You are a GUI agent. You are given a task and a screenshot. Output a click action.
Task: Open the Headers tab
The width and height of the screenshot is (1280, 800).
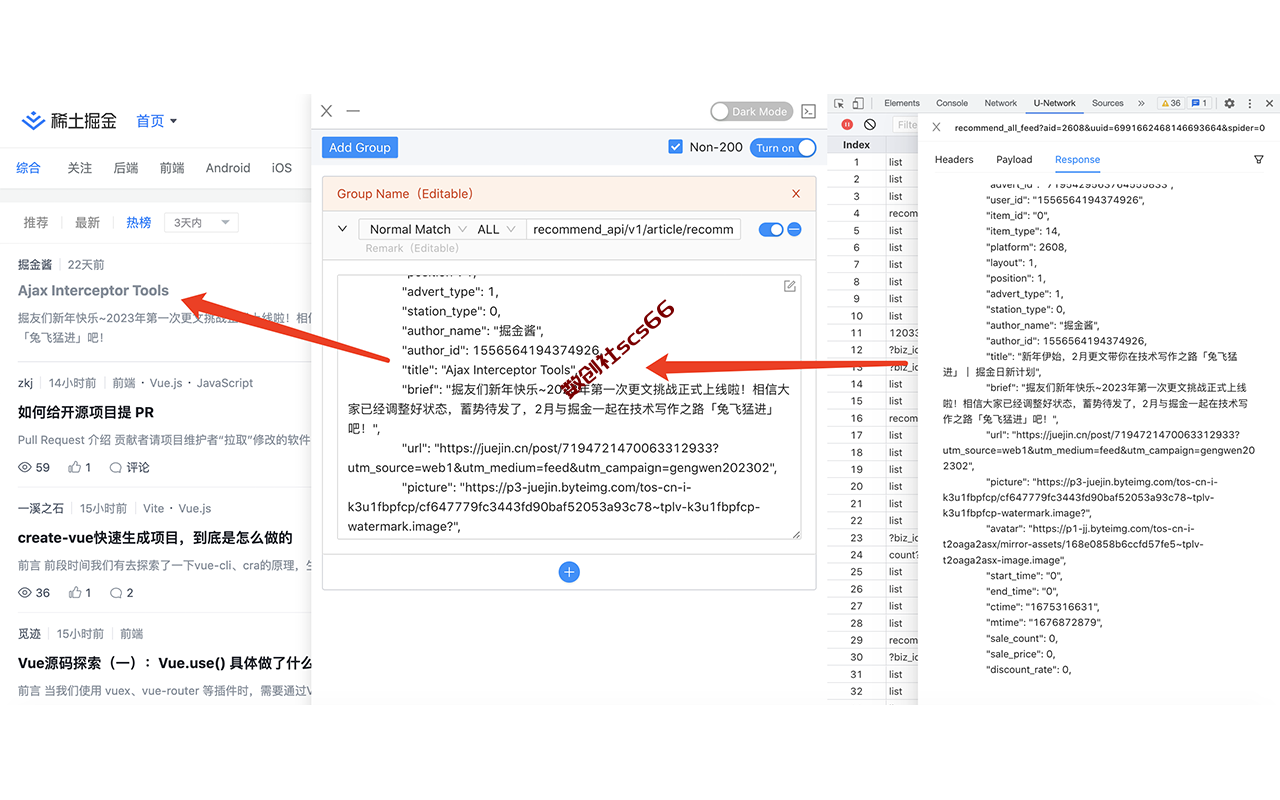tap(954, 160)
